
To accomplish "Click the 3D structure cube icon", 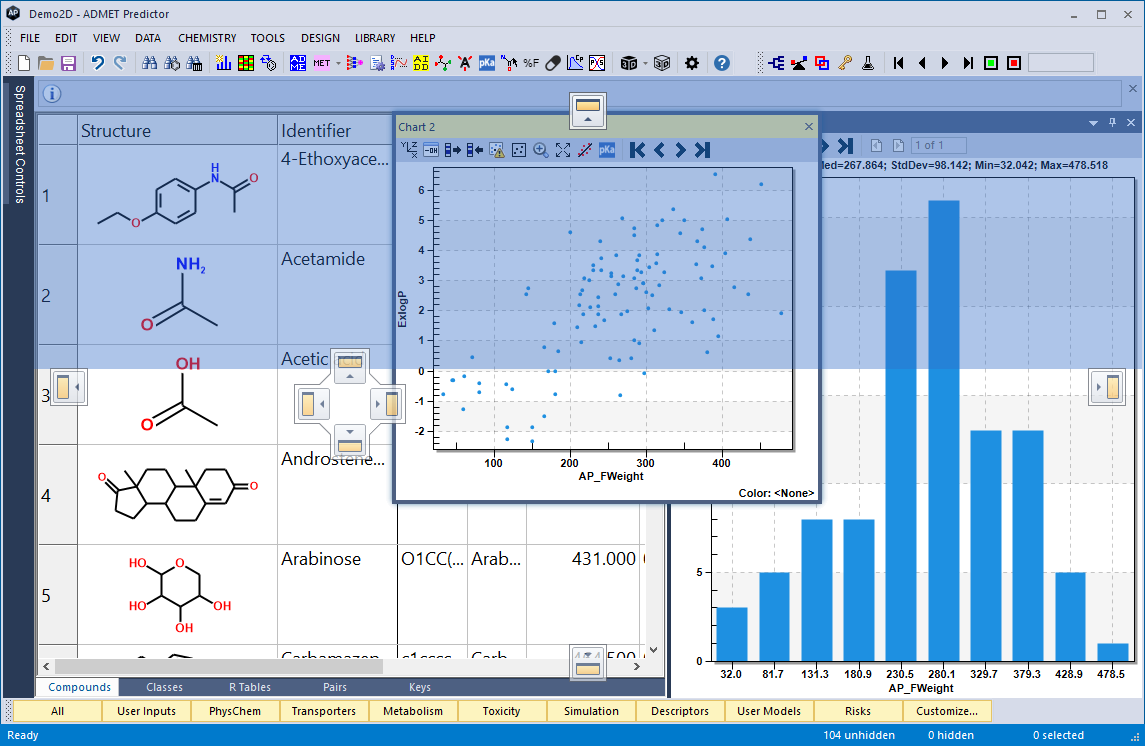I will (628, 64).
